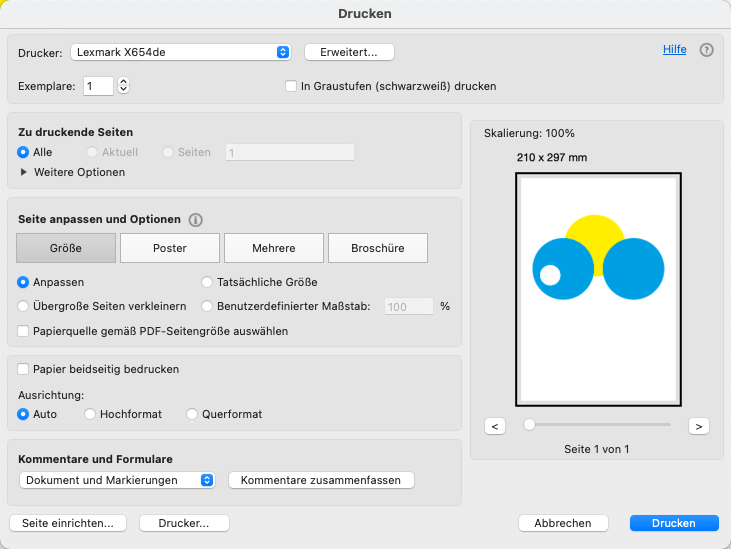Enable Papier beidseitig bedrucken checkbox

point(24,369)
